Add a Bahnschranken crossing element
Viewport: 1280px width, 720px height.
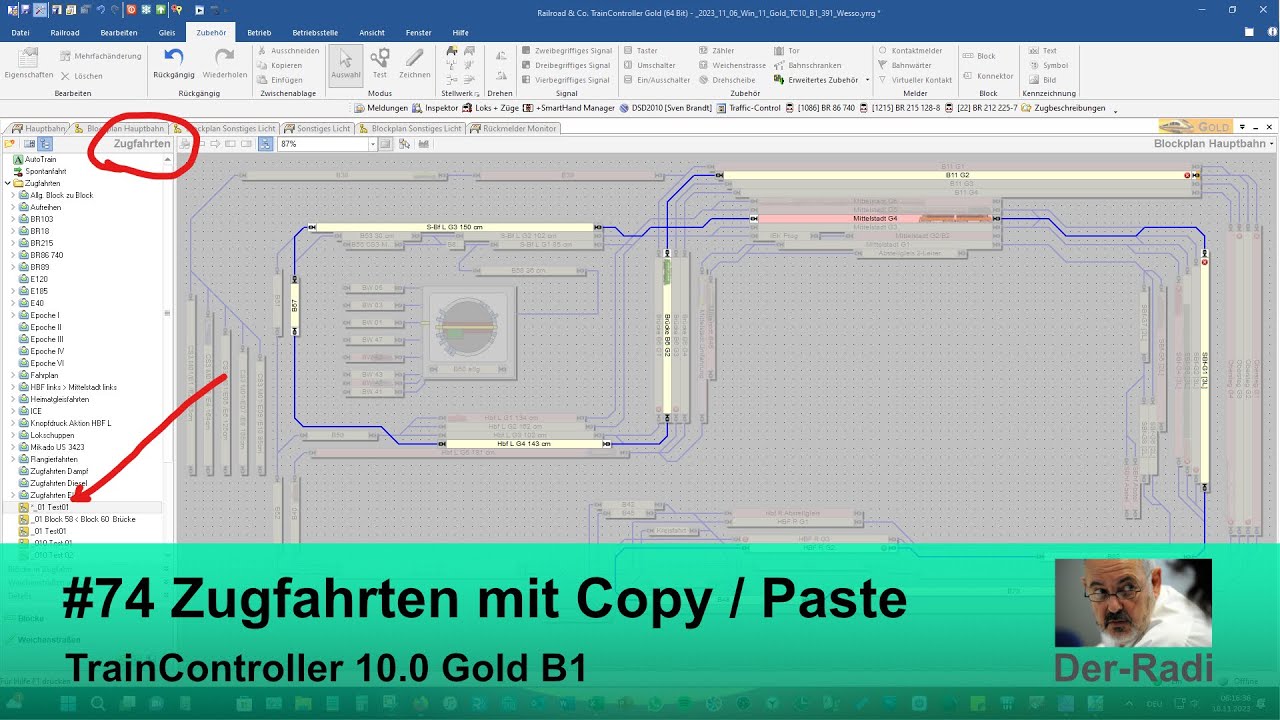pos(807,65)
